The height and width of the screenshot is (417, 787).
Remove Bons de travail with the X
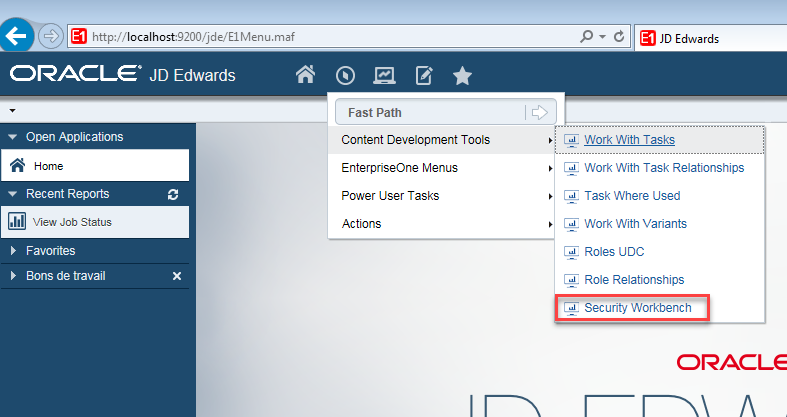[177, 276]
